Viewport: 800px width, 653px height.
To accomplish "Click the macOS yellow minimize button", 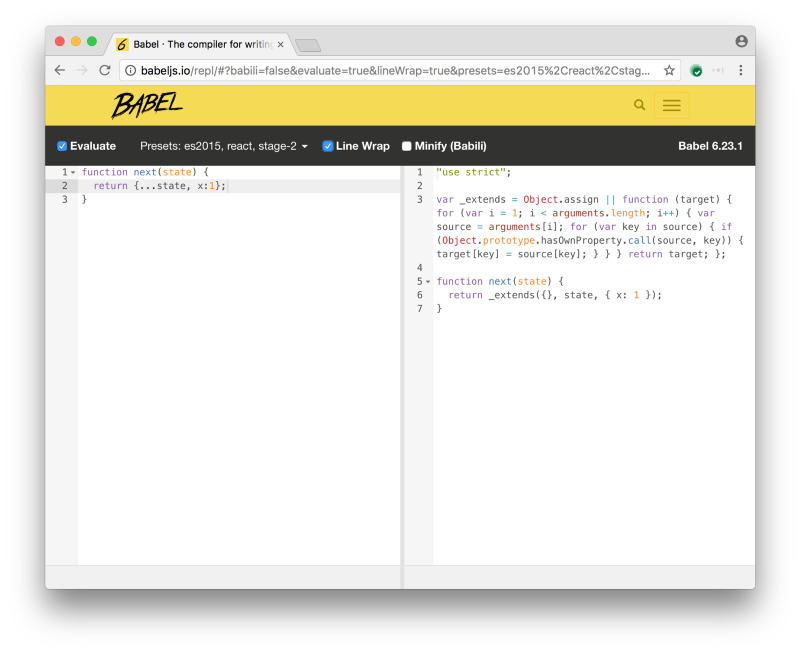I will [x=76, y=41].
